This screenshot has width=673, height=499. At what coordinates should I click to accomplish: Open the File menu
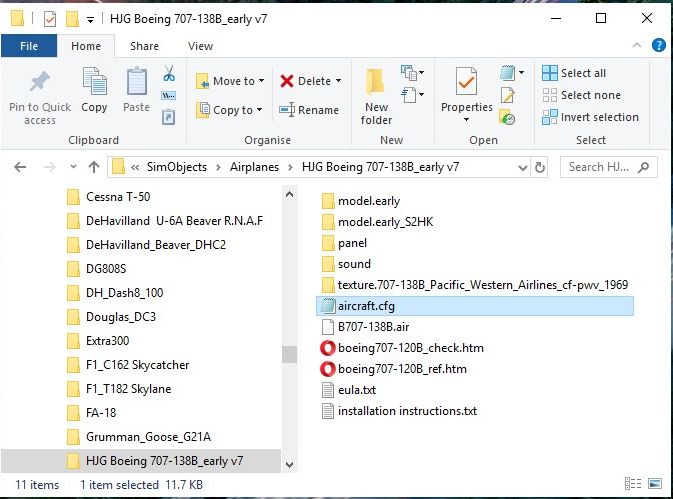pyautogui.click(x=29, y=46)
